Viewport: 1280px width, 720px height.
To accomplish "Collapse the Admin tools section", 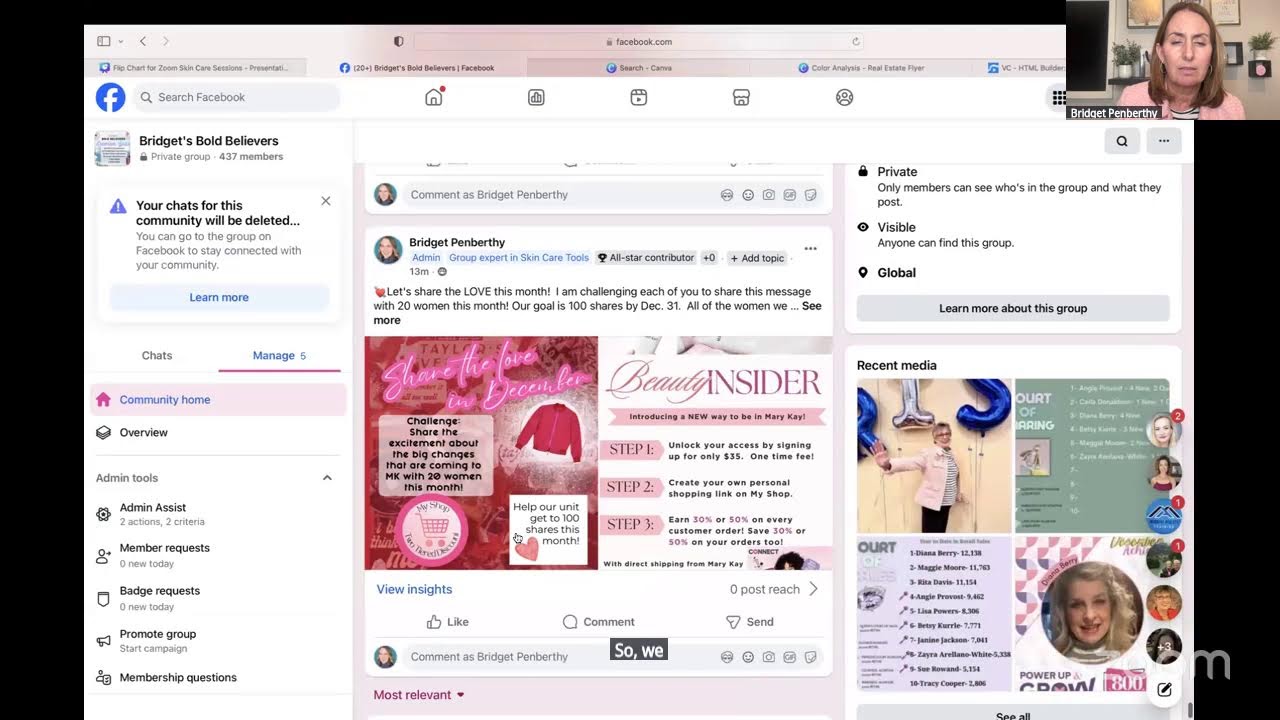I will pos(327,478).
